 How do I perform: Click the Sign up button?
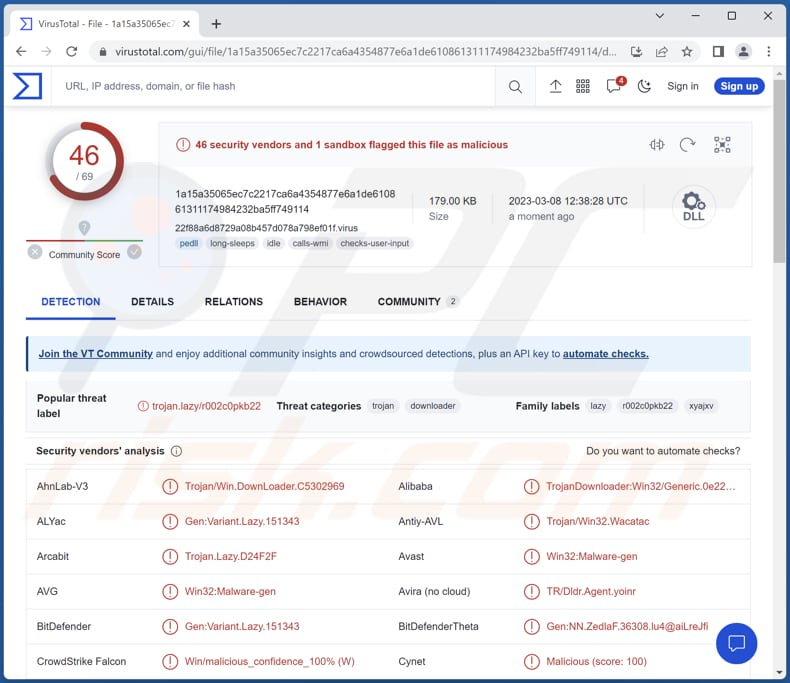[x=739, y=86]
